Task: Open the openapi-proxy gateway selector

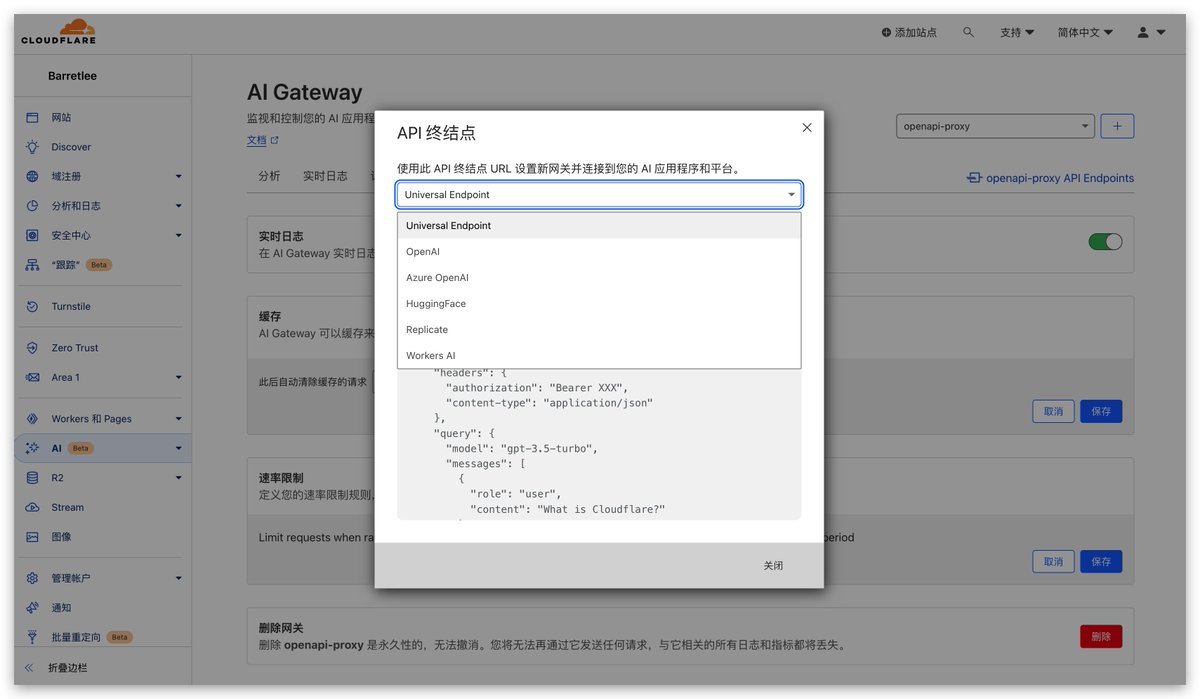Action: tap(995, 126)
